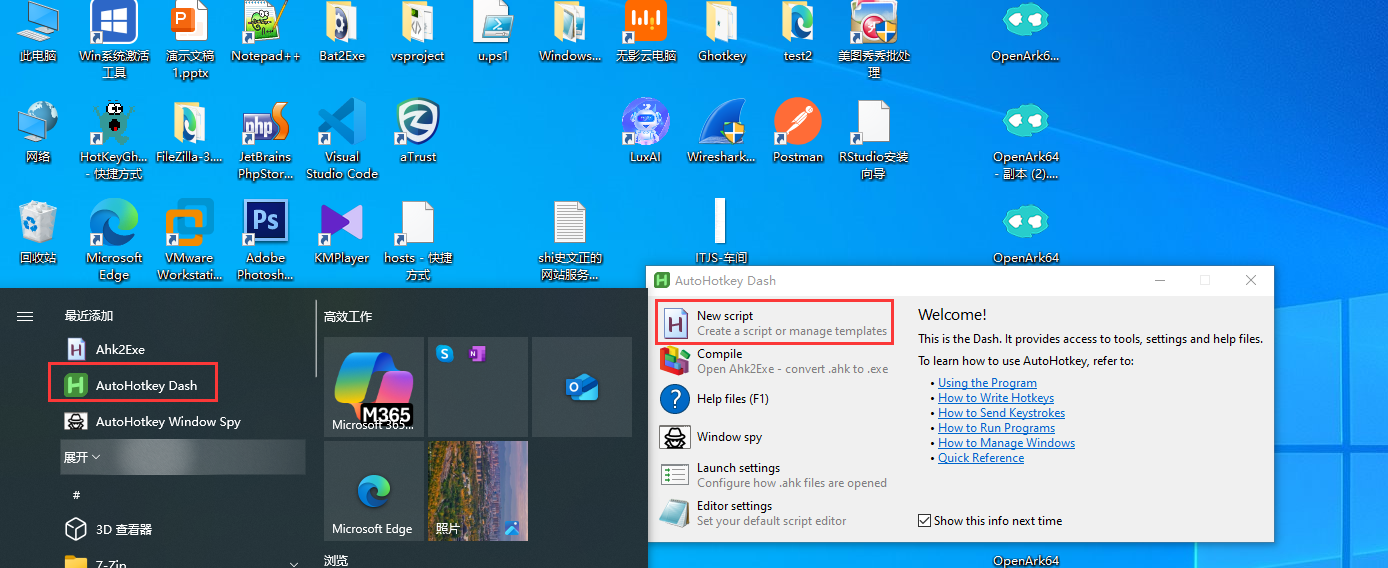Select the Visual Studio Code desktop icon
Viewport: 1388px width, 568px height.
[x=342, y=139]
